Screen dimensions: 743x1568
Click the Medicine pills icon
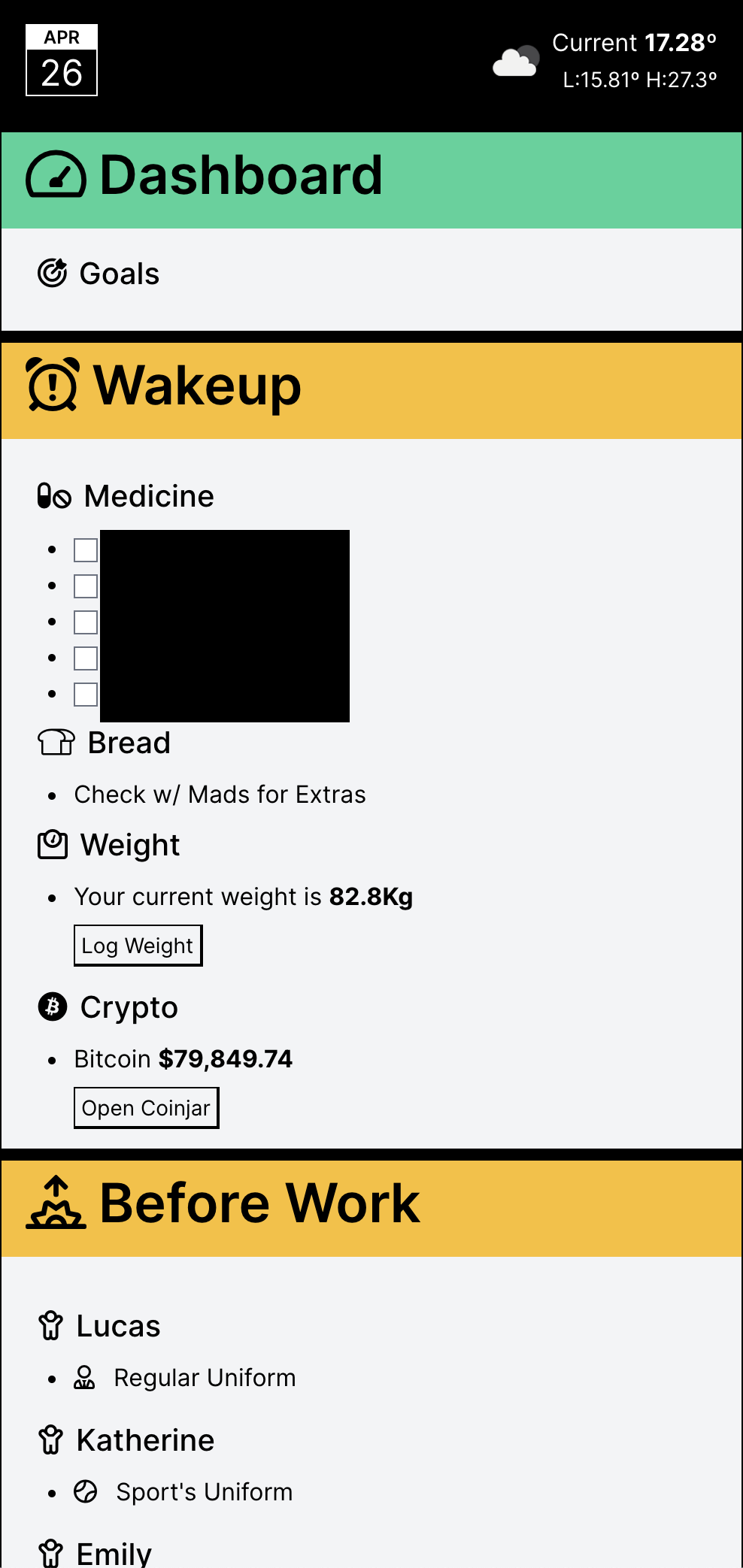54,496
